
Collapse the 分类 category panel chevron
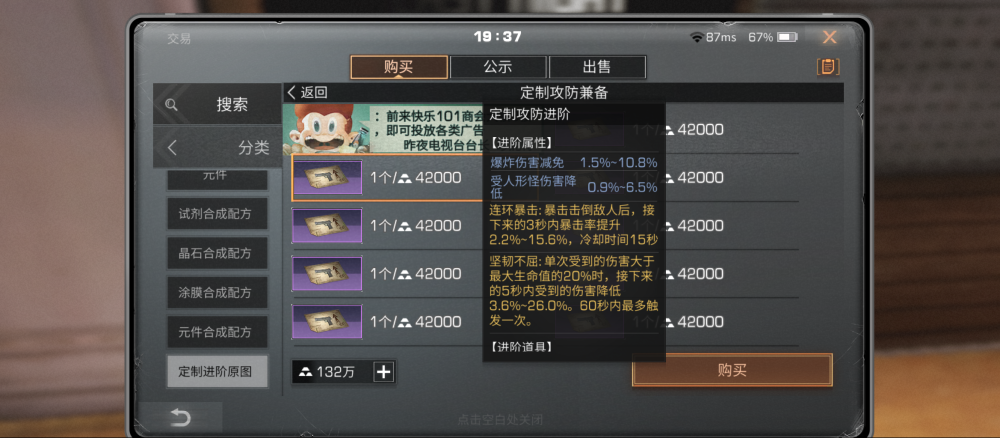tap(172, 147)
